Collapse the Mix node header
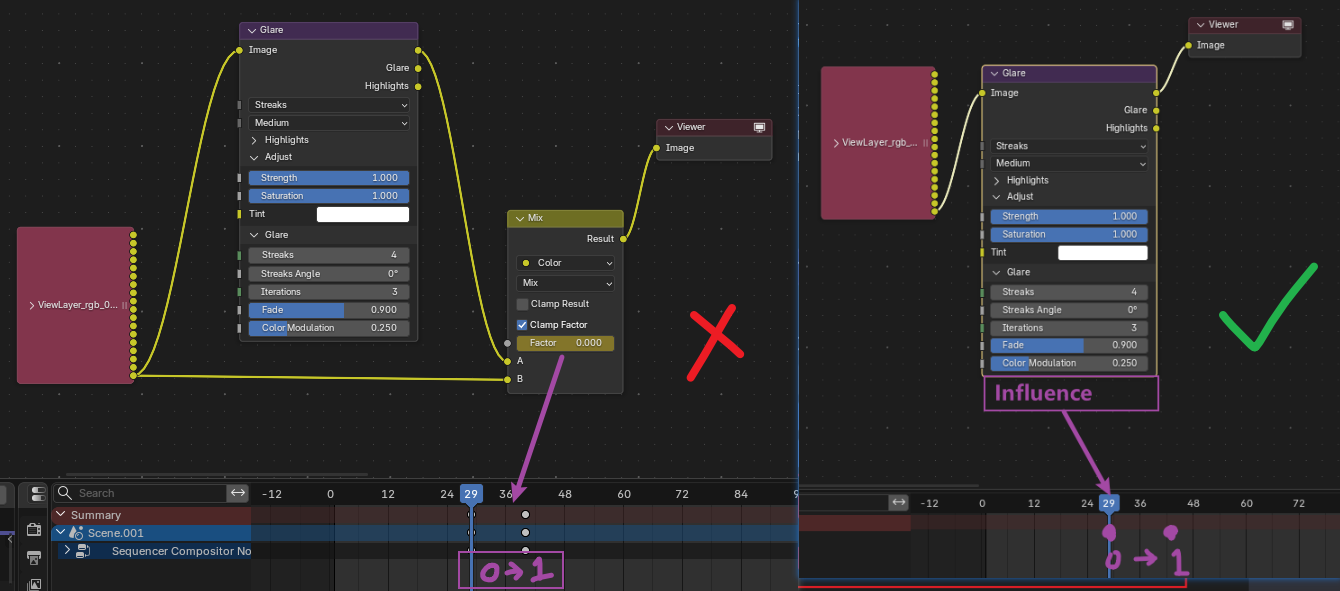 (x=518, y=218)
